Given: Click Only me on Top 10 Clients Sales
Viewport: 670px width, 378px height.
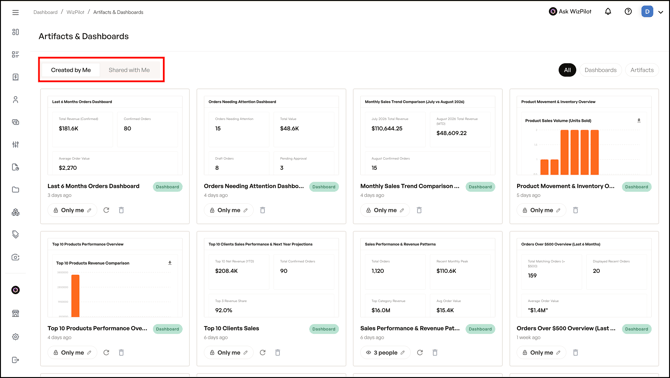Looking at the screenshot, I should (228, 353).
